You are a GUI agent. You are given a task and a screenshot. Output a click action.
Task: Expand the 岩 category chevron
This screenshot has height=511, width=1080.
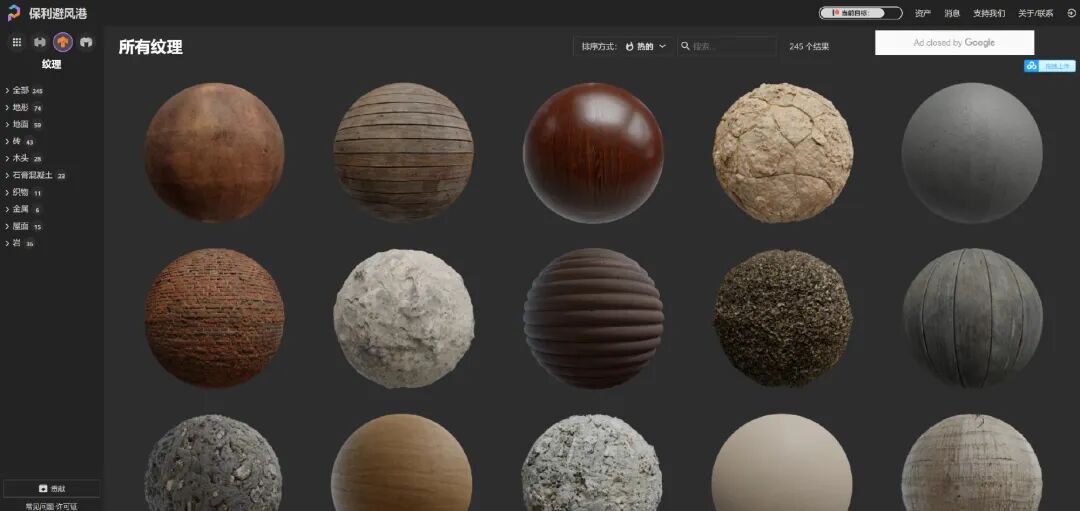(7, 243)
